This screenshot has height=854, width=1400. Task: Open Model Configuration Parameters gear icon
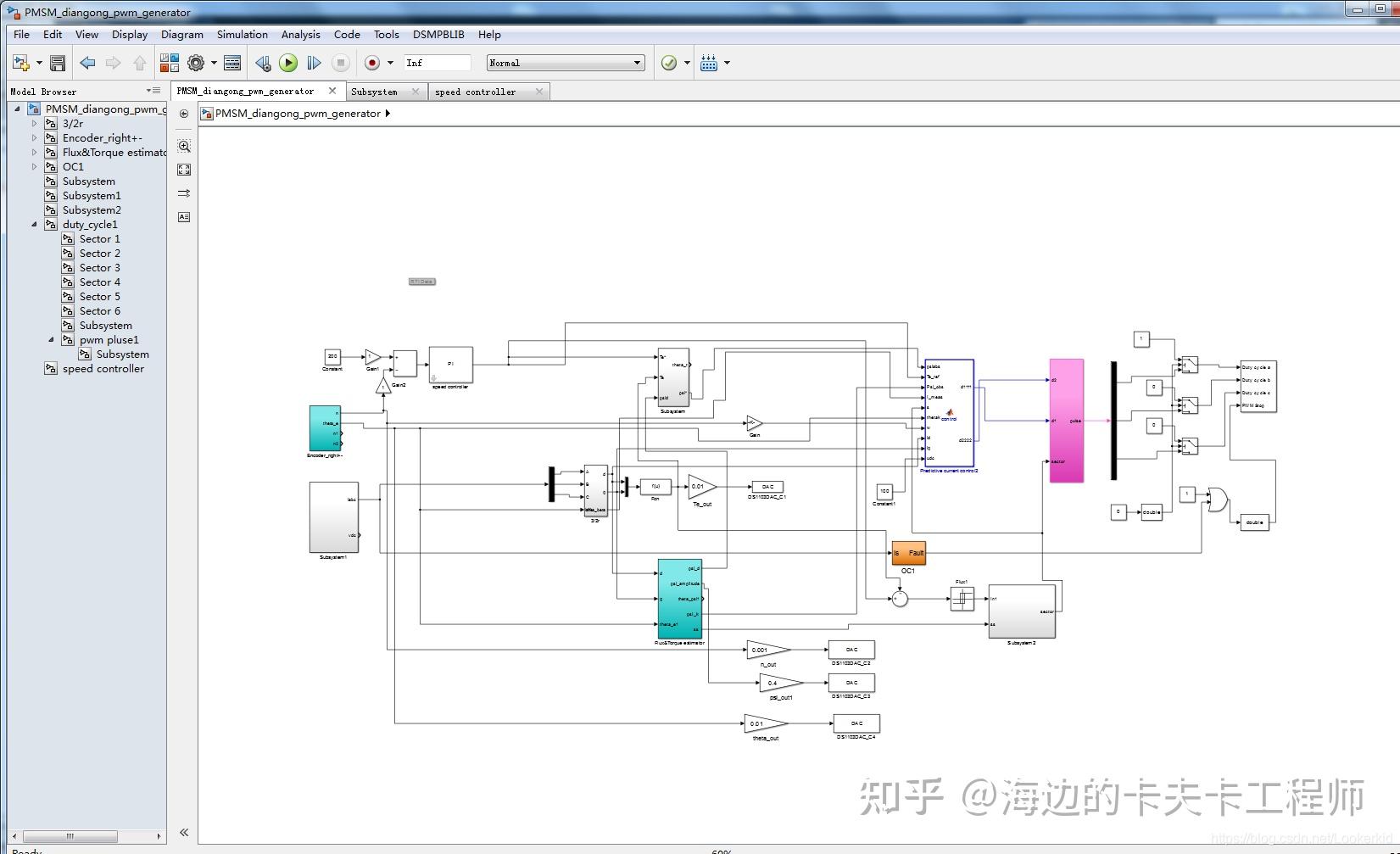tap(195, 62)
